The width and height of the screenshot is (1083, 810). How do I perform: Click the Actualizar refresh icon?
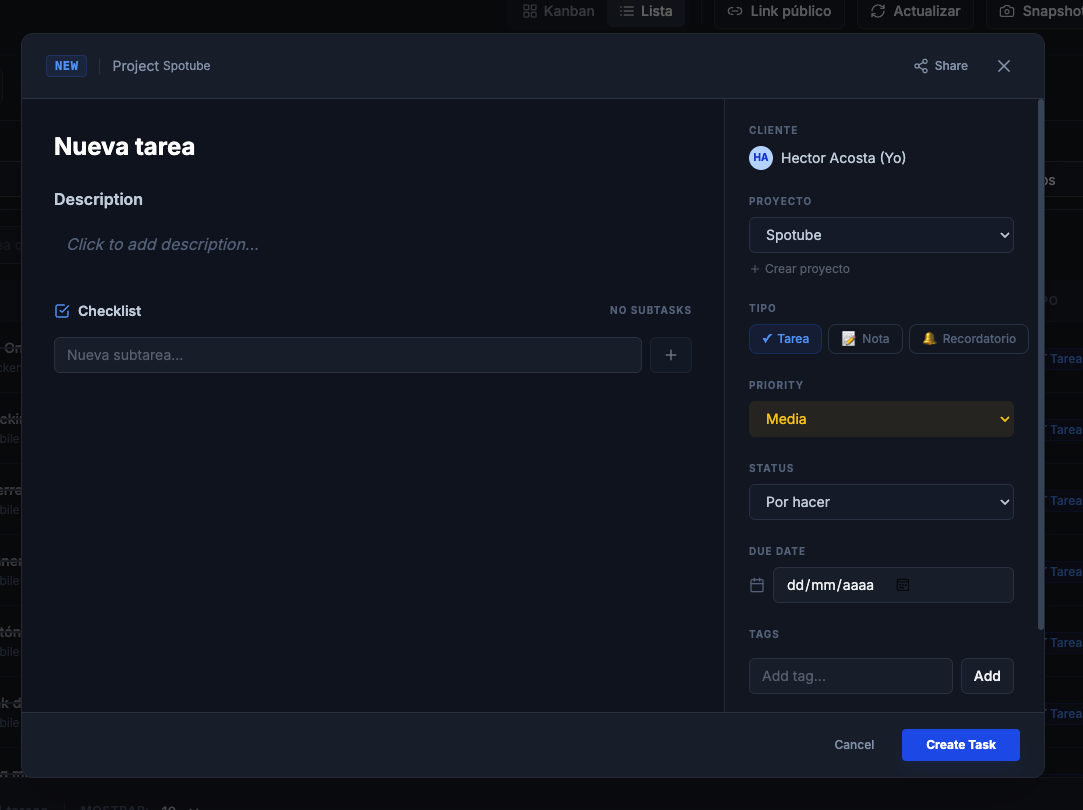click(879, 11)
